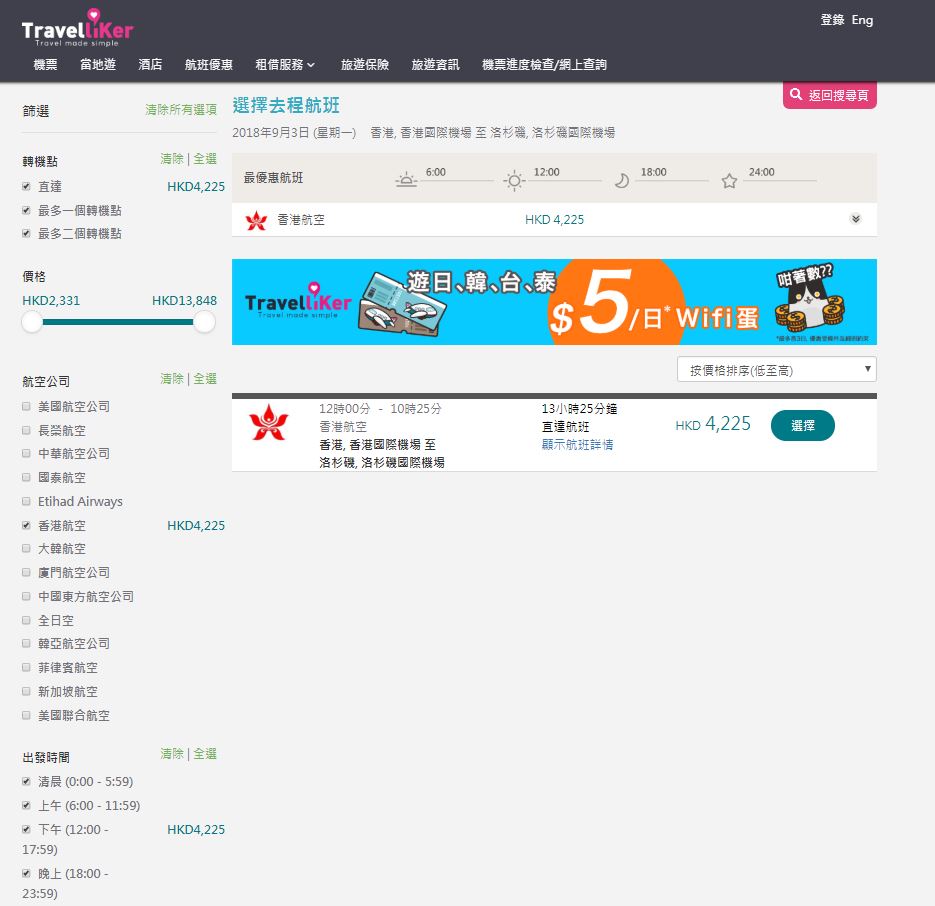Expand the 香港航空 best-deal row chevron
The image size is (935, 906).
[x=856, y=219]
